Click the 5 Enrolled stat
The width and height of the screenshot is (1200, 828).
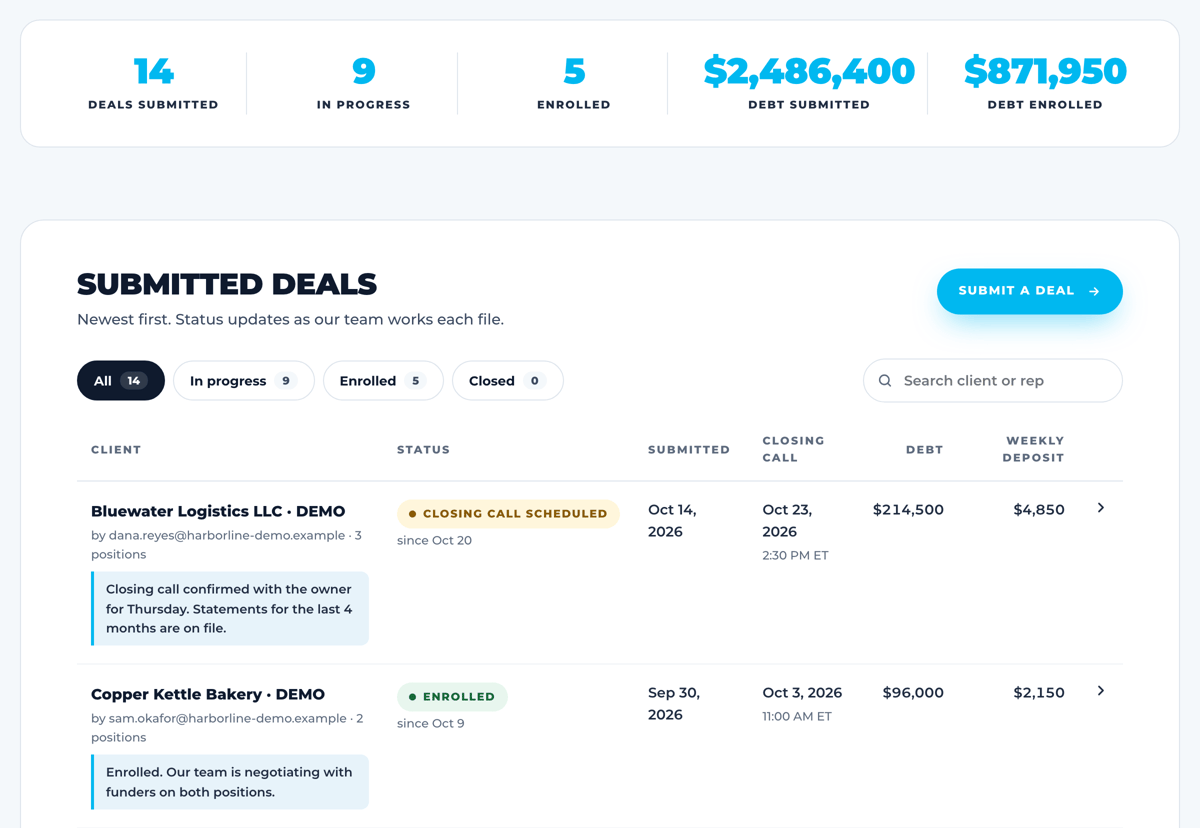click(573, 83)
